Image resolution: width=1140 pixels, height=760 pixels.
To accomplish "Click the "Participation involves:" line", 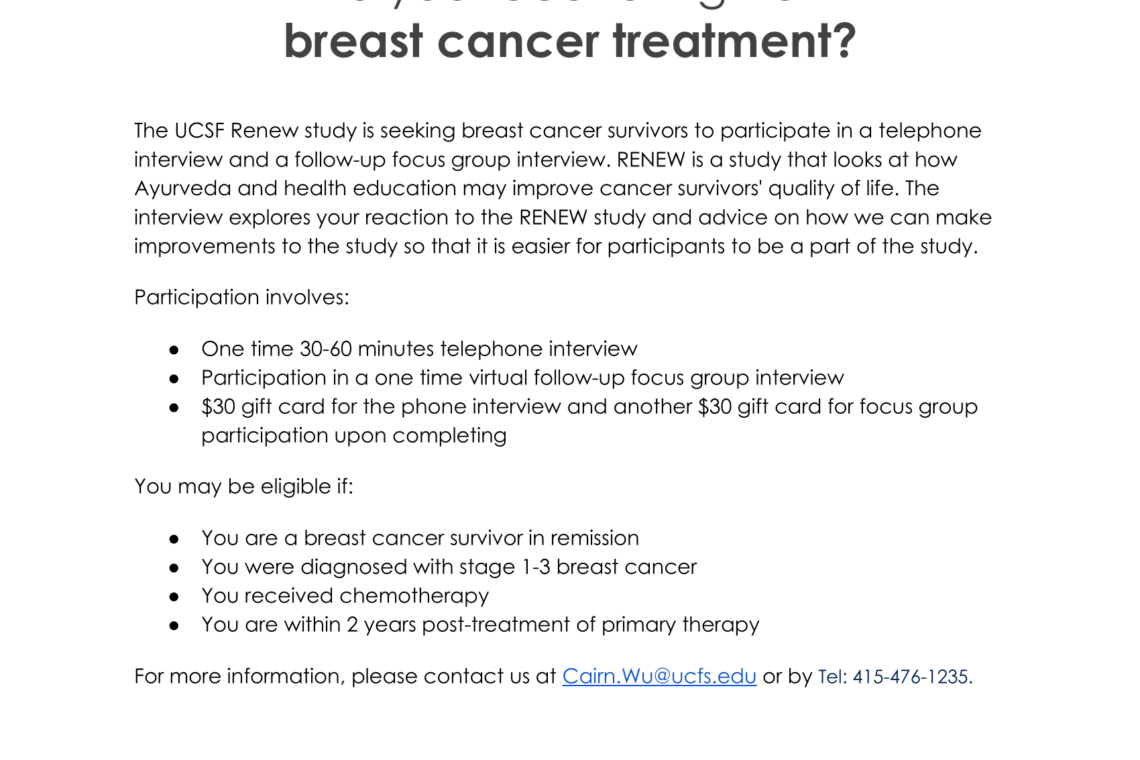I will (x=241, y=297).
